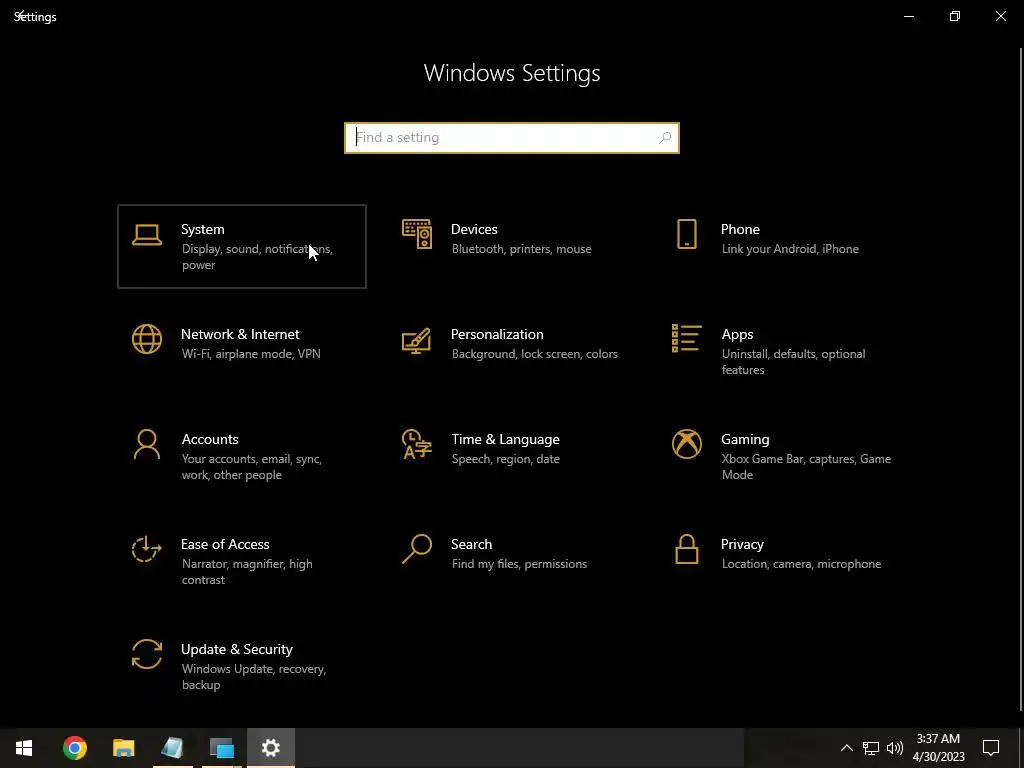Open the volume speaker tray icon
Image resolution: width=1024 pixels, height=768 pixels.
895,748
